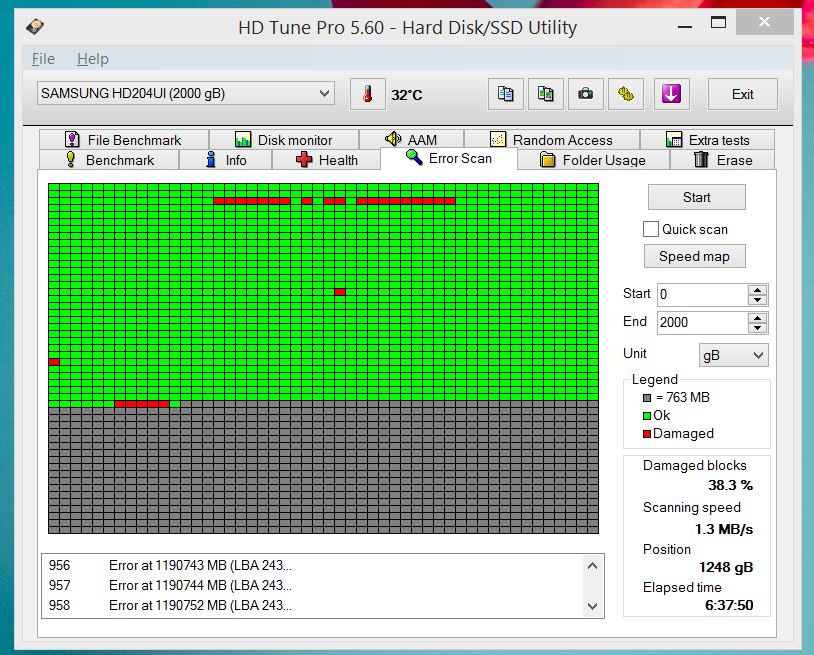Open the Extra tests tab
814x655 pixels.
pyautogui.click(x=708, y=140)
